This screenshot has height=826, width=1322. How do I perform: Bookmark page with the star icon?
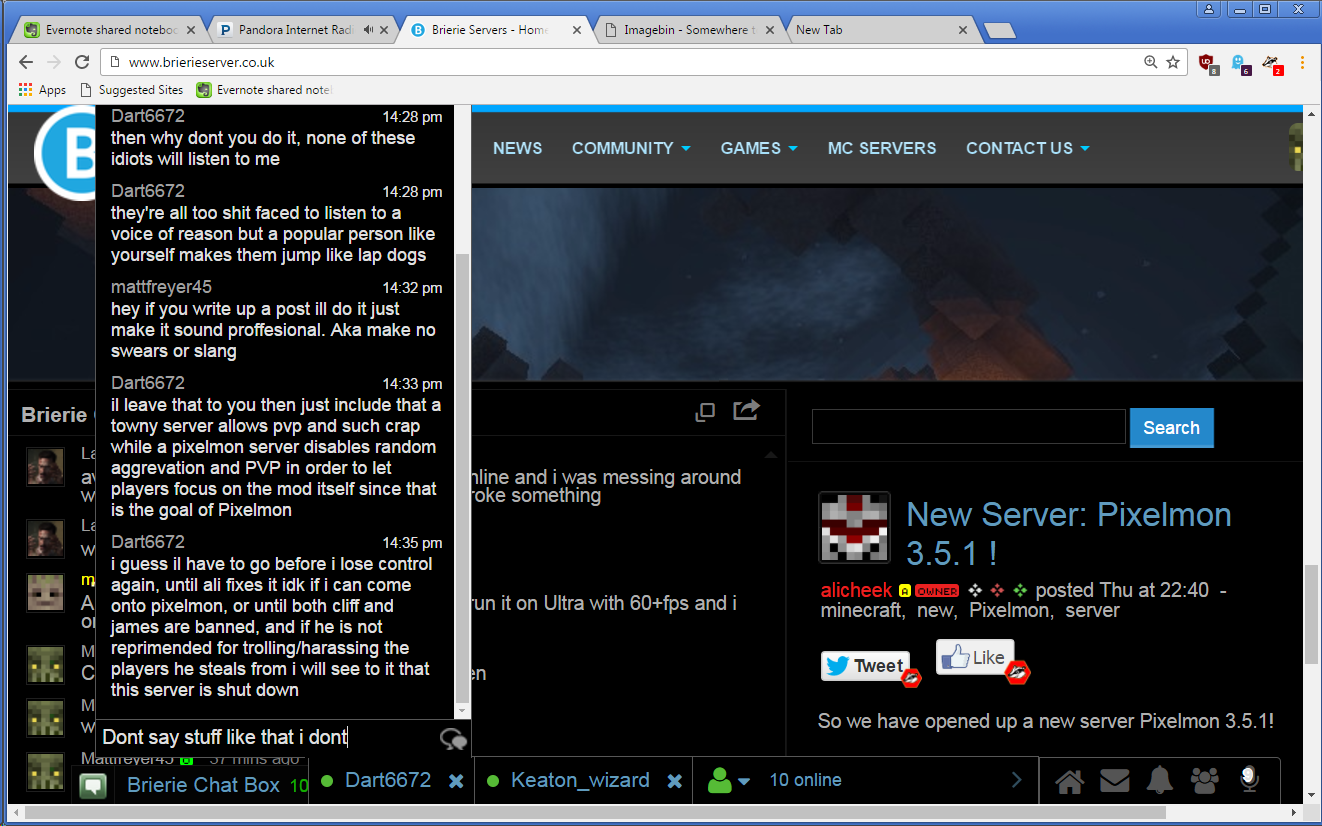1173,62
